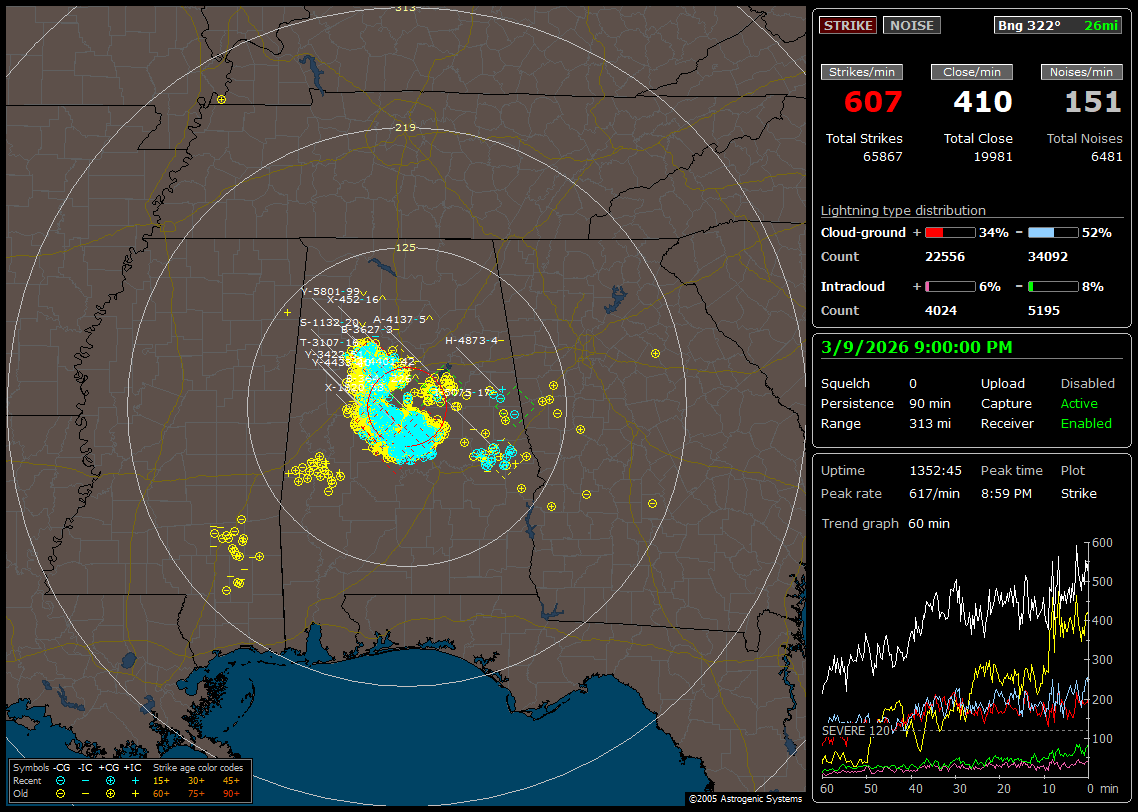Click the 90+ strike age color code

(231, 793)
